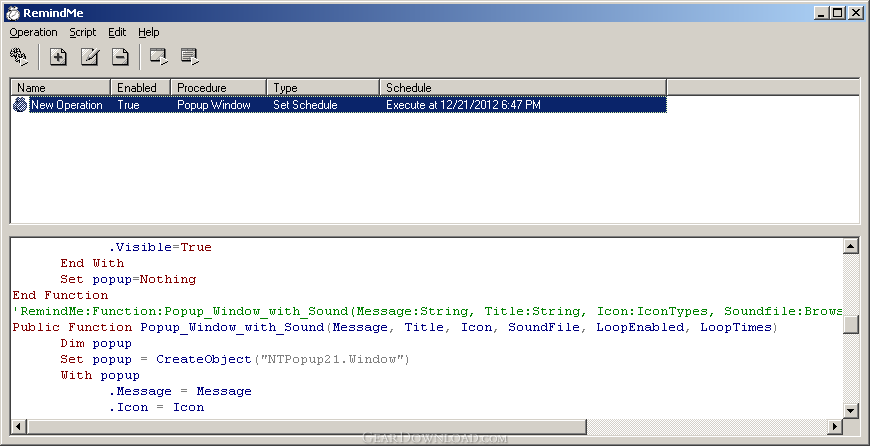Click the horizontal scrollbar right arrow
The width and height of the screenshot is (870, 446).
coord(834,426)
